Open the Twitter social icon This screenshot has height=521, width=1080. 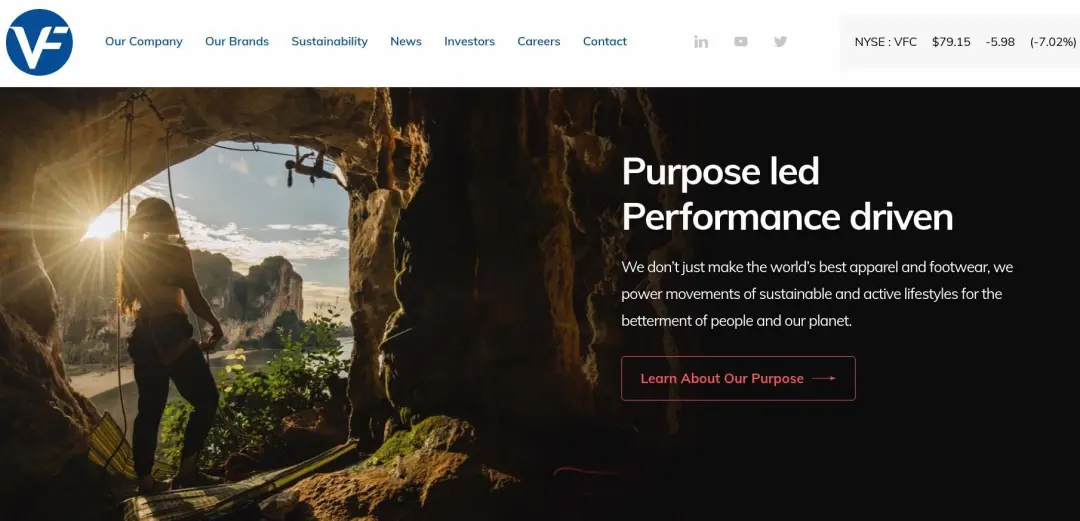click(x=780, y=41)
